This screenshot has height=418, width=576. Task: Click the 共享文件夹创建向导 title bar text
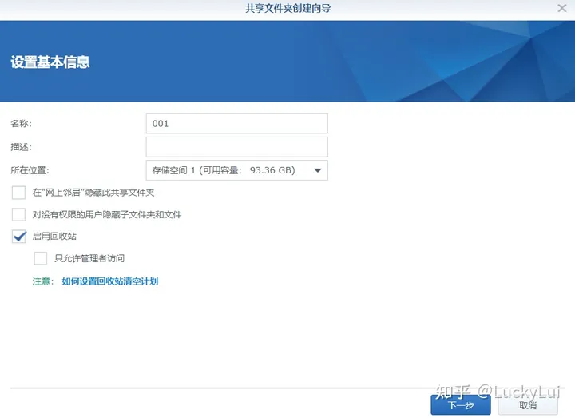point(288,8)
